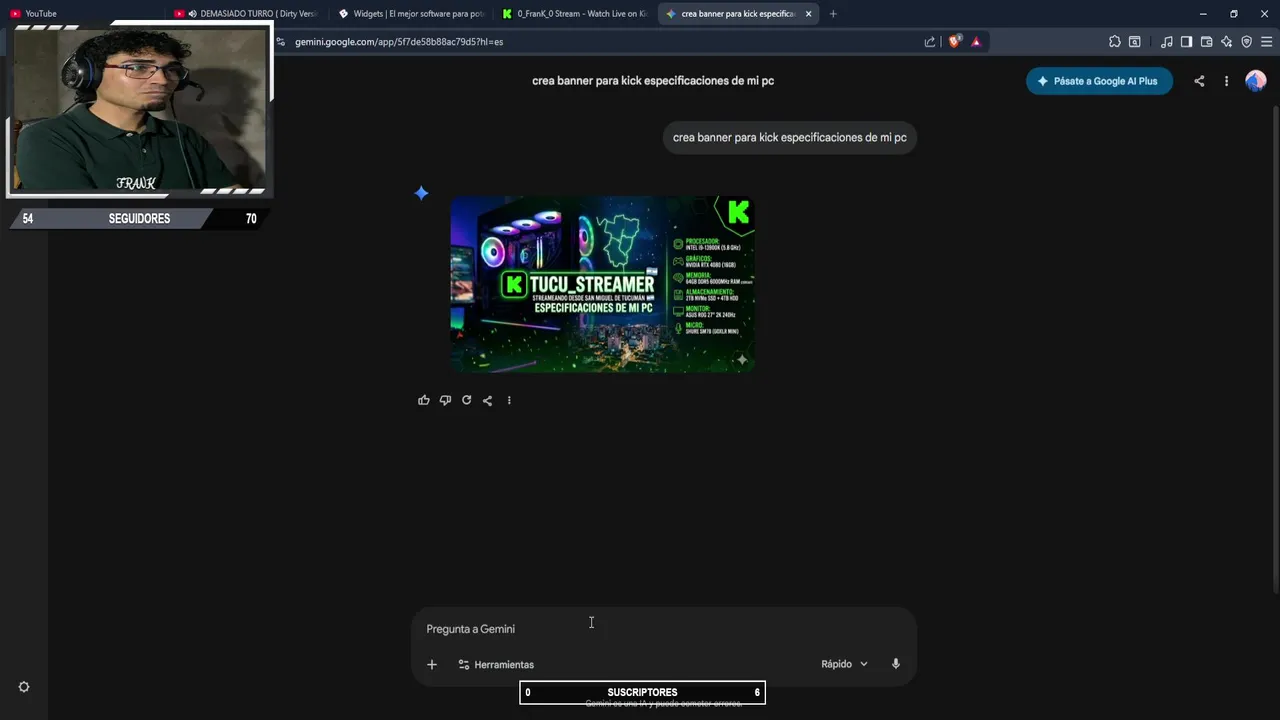This screenshot has height=720, width=1280.
Task: Switch to the YouTube tab
Action: tap(82, 14)
